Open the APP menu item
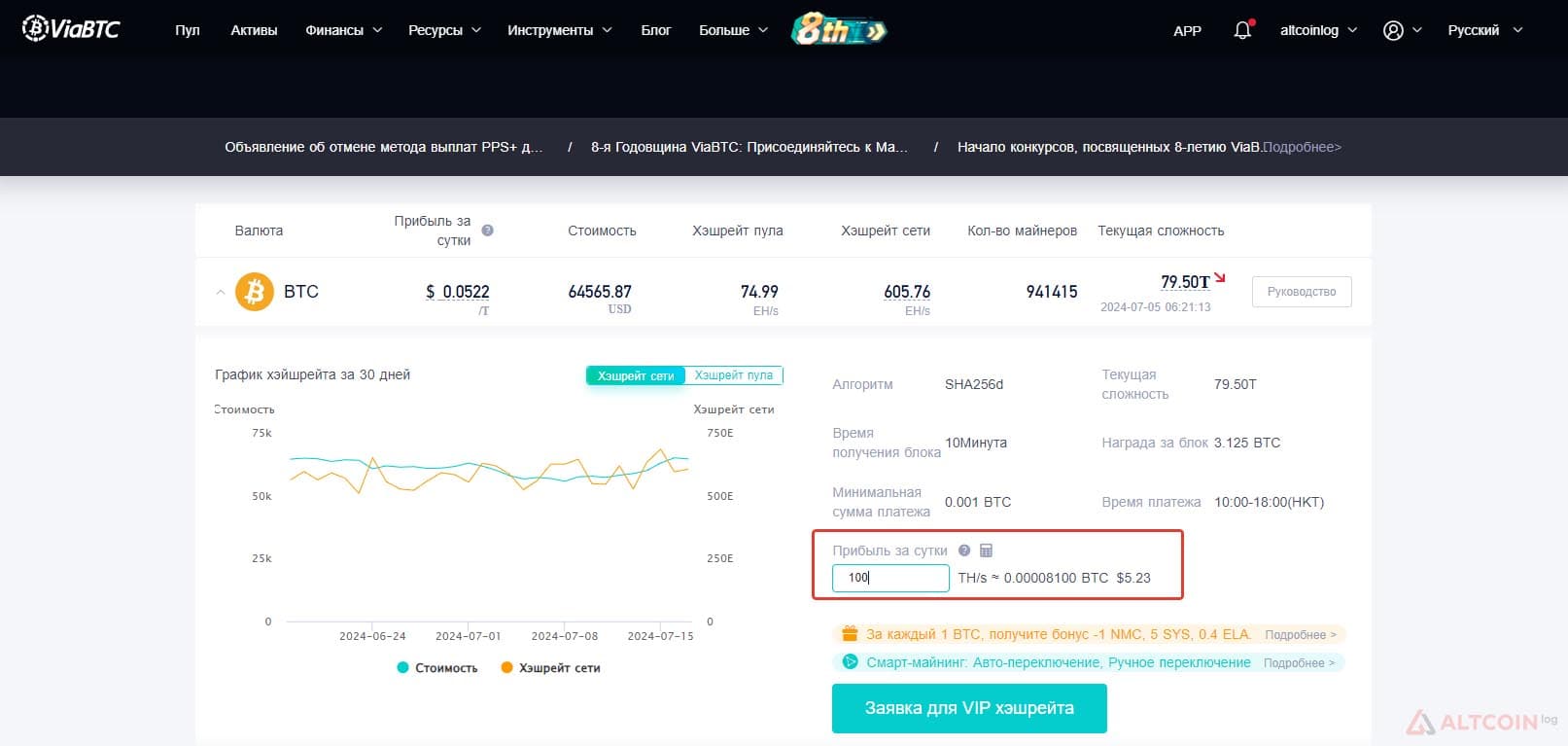The image size is (1568, 746). [x=1188, y=30]
